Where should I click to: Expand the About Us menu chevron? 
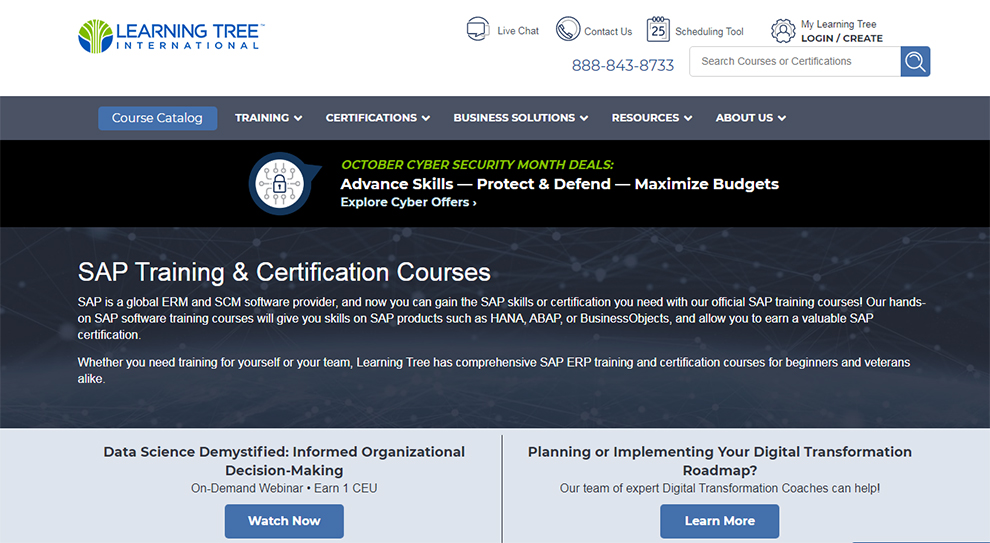(782, 118)
